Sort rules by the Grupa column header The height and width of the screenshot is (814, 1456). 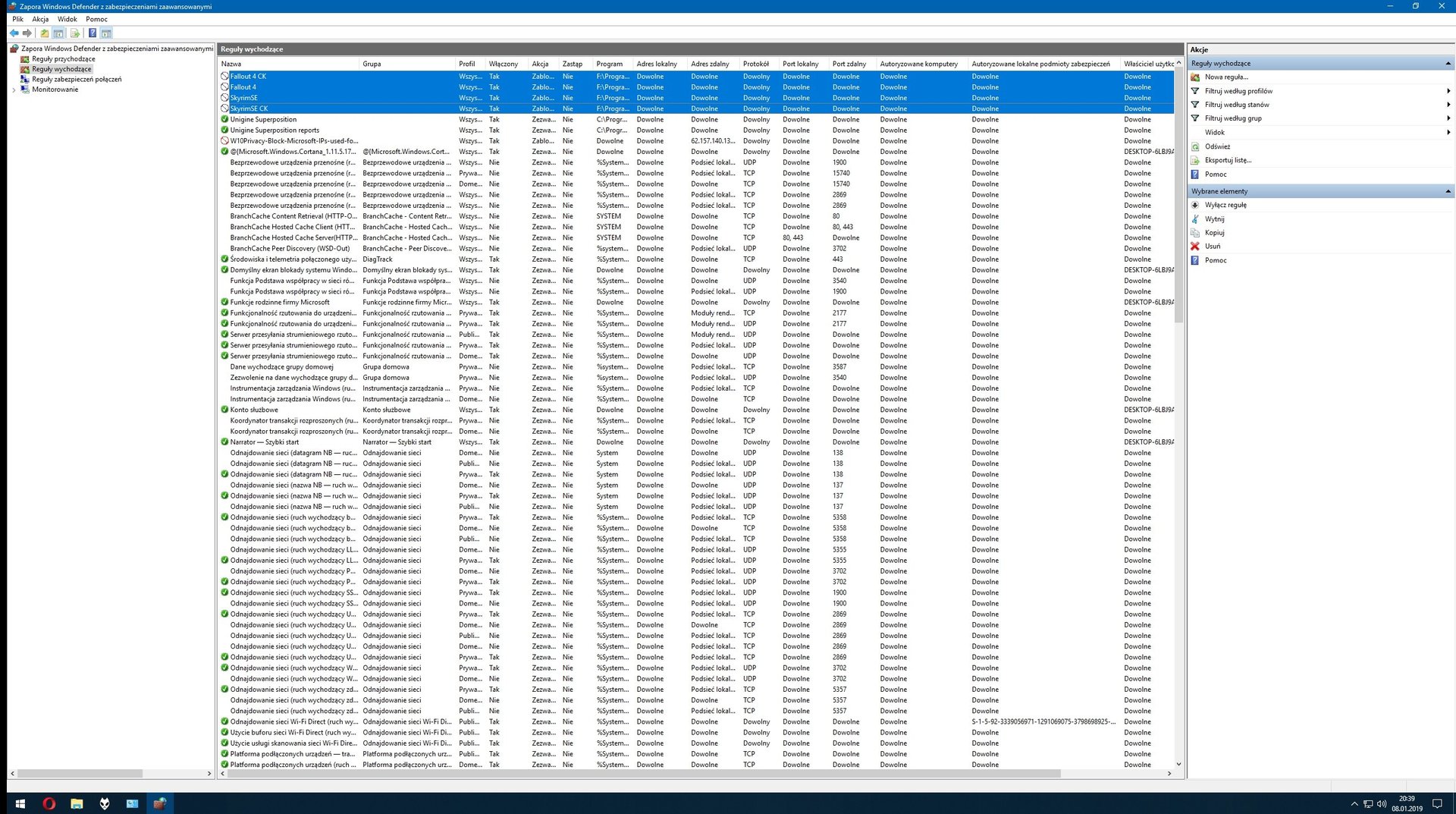(x=407, y=64)
